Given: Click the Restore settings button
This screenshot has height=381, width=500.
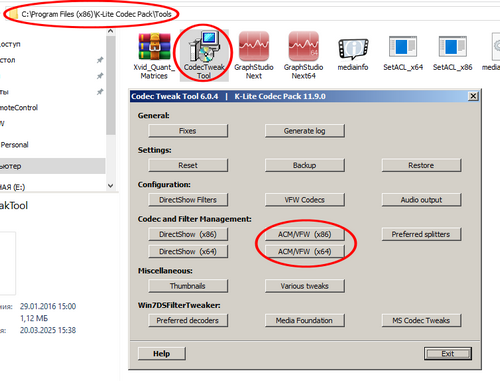Looking at the screenshot, I should [421, 165].
